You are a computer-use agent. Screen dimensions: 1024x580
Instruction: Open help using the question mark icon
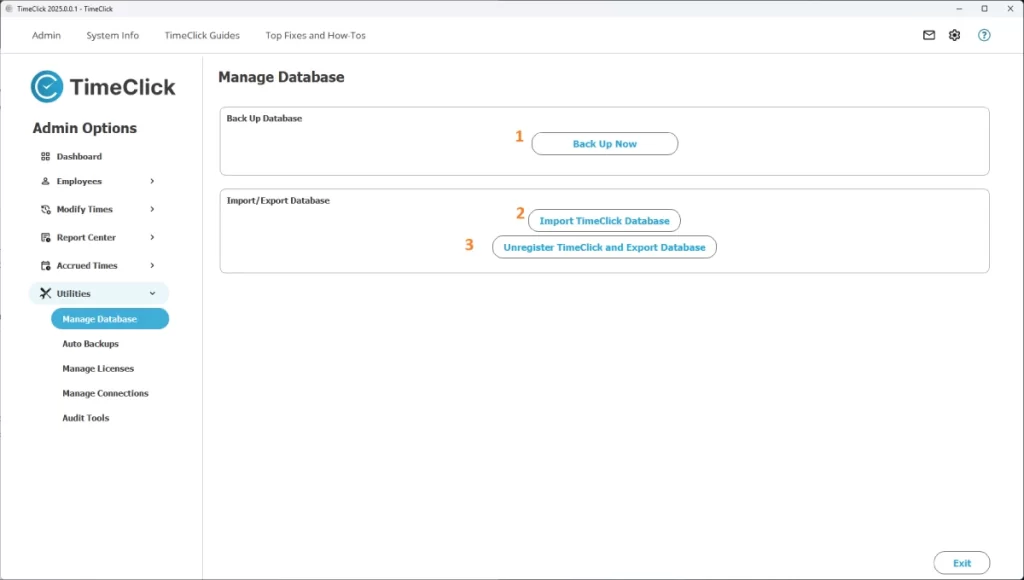(983, 35)
